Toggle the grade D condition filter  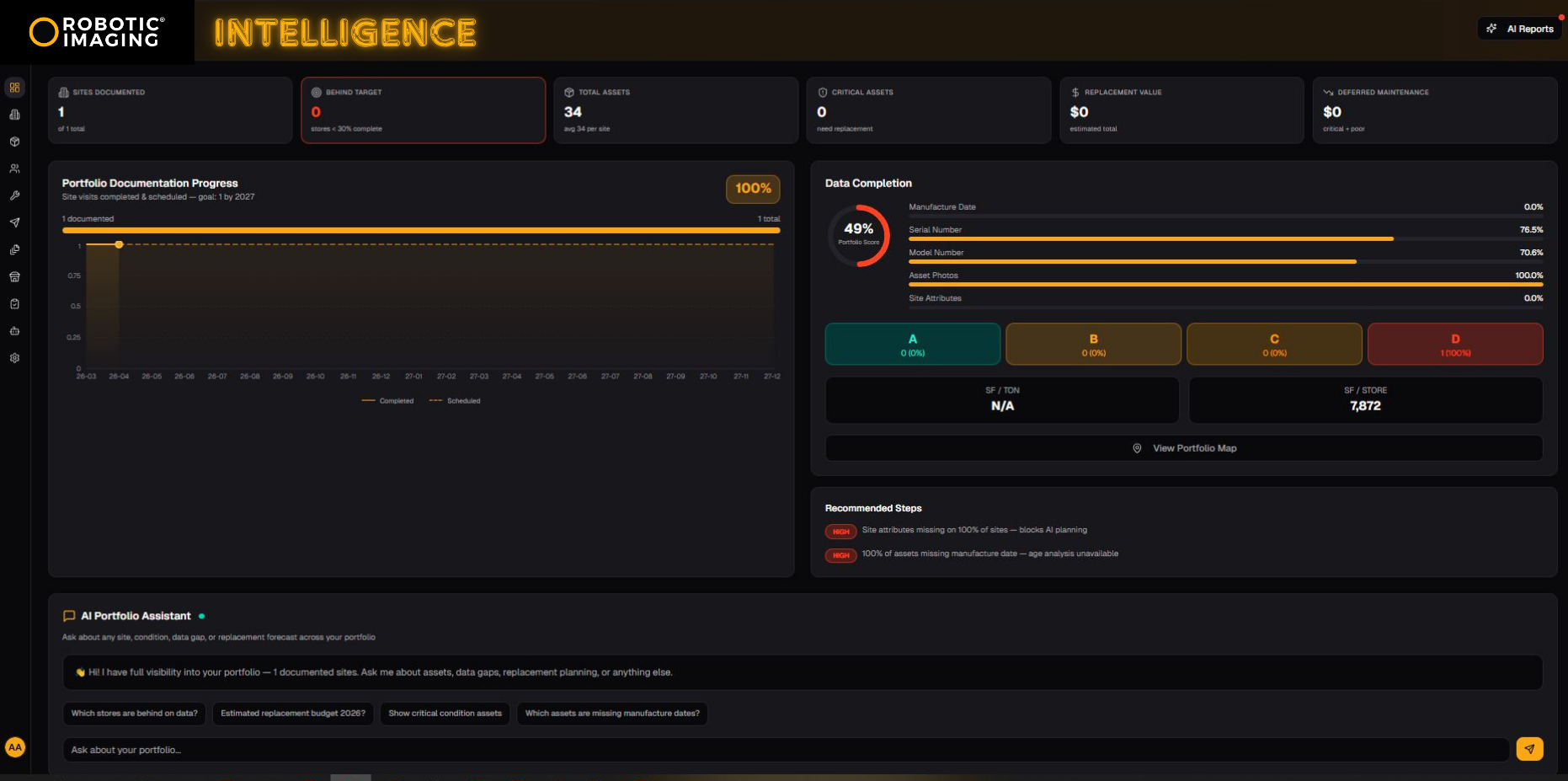(x=1455, y=344)
